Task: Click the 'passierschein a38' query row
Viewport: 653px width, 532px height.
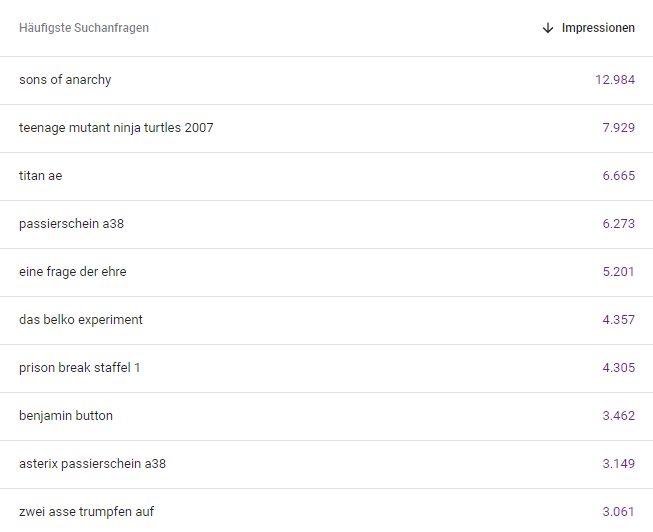Action: 71,224
